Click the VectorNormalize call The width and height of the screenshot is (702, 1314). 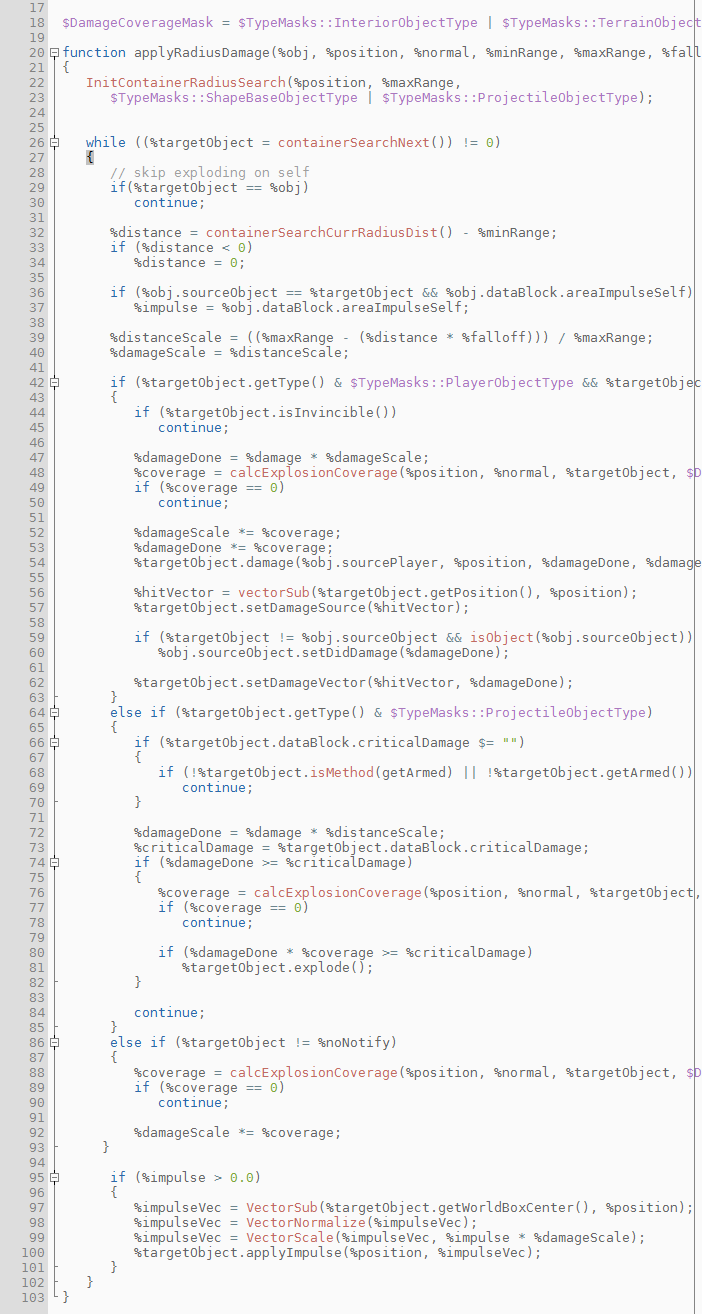click(x=307, y=1222)
